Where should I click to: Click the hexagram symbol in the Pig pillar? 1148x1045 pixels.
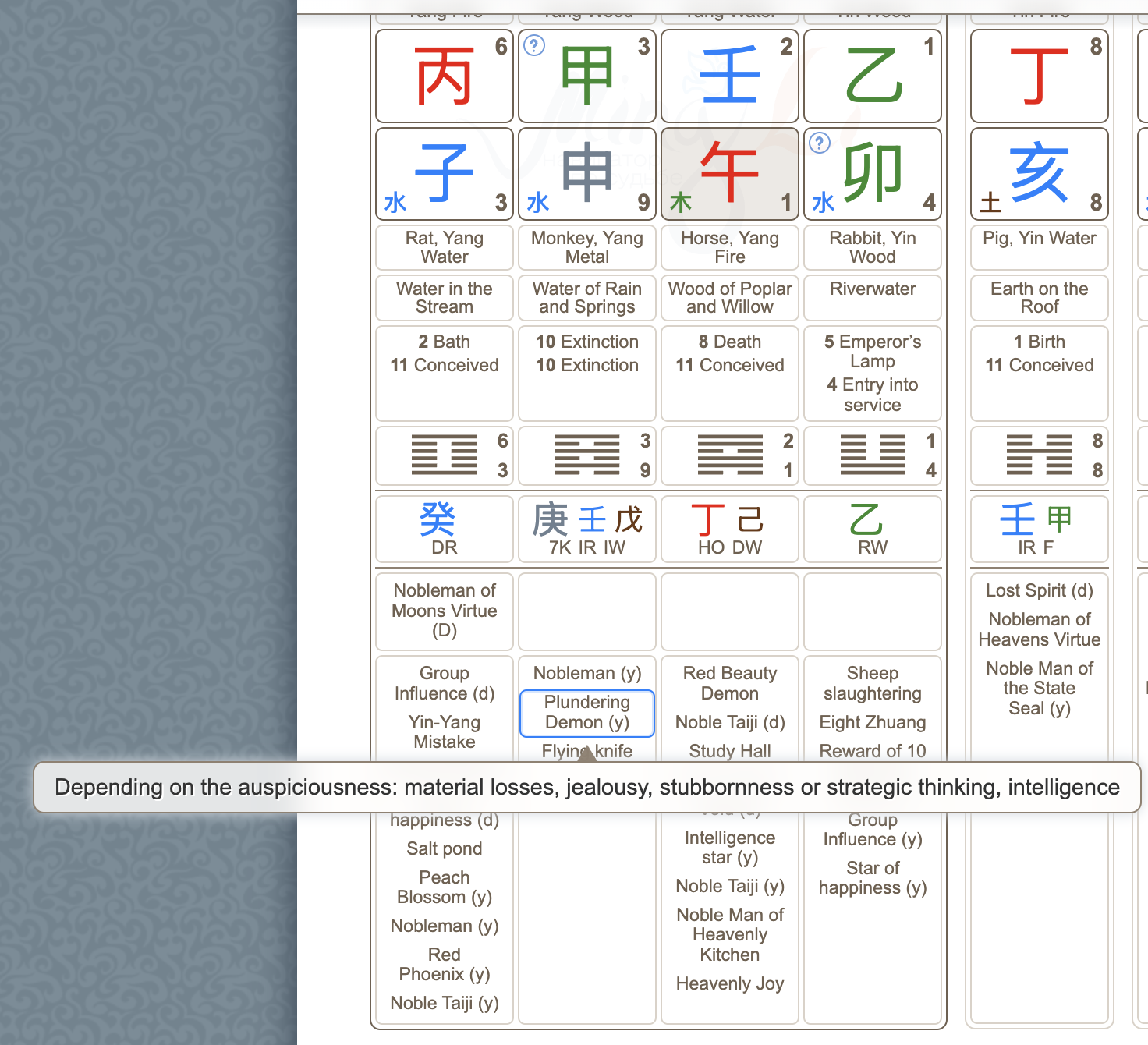tap(1039, 456)
